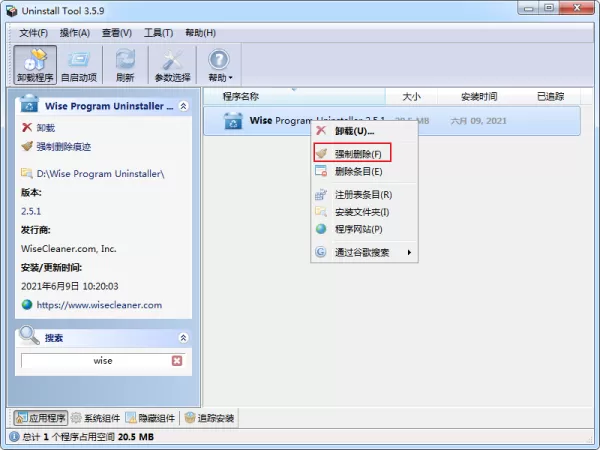Click the magnifier icon in 搜索 panel

(x=29, y=335)
